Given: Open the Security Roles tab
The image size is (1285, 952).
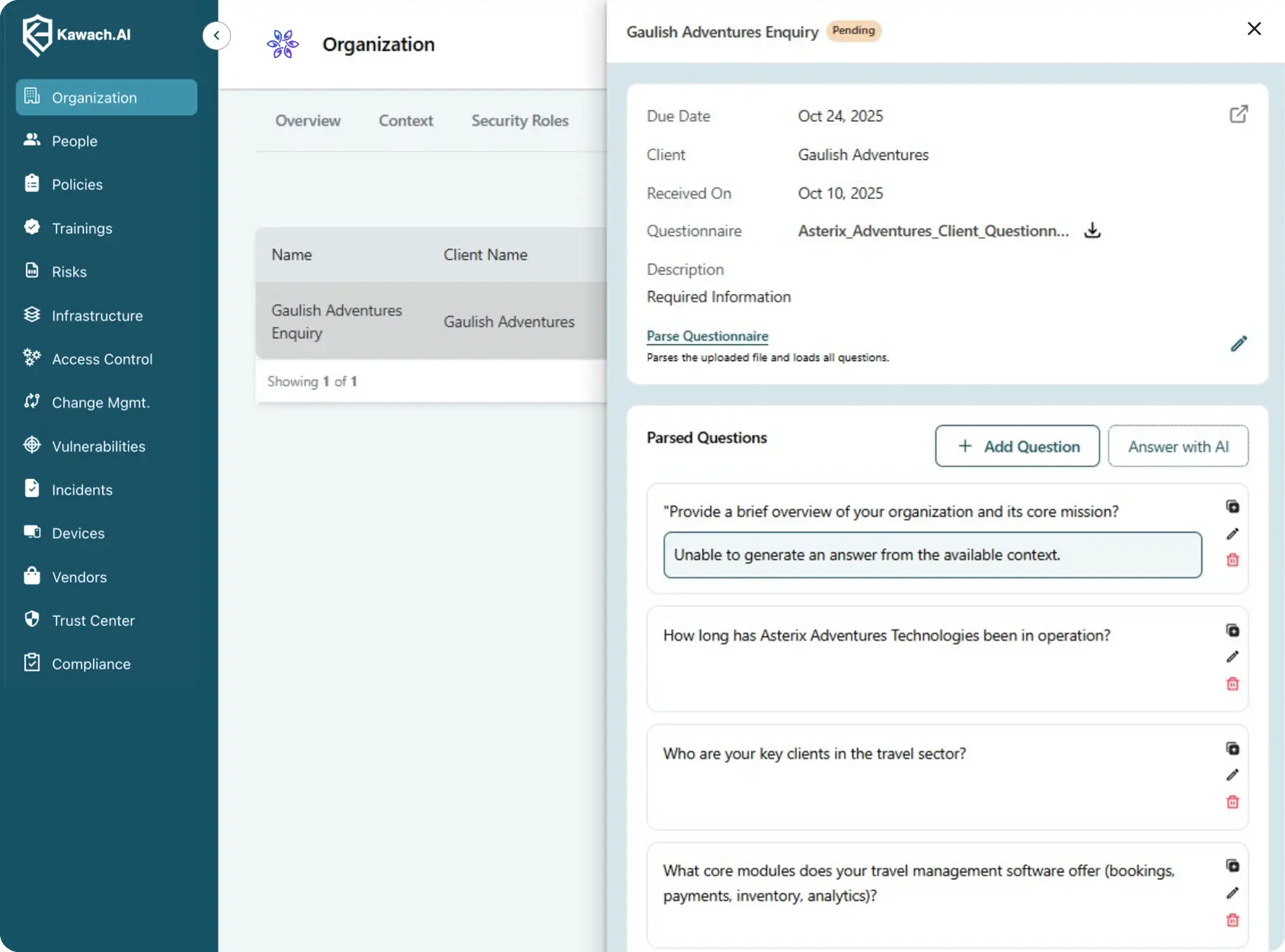Looking at the screenshot, I should tap(519, 121).
